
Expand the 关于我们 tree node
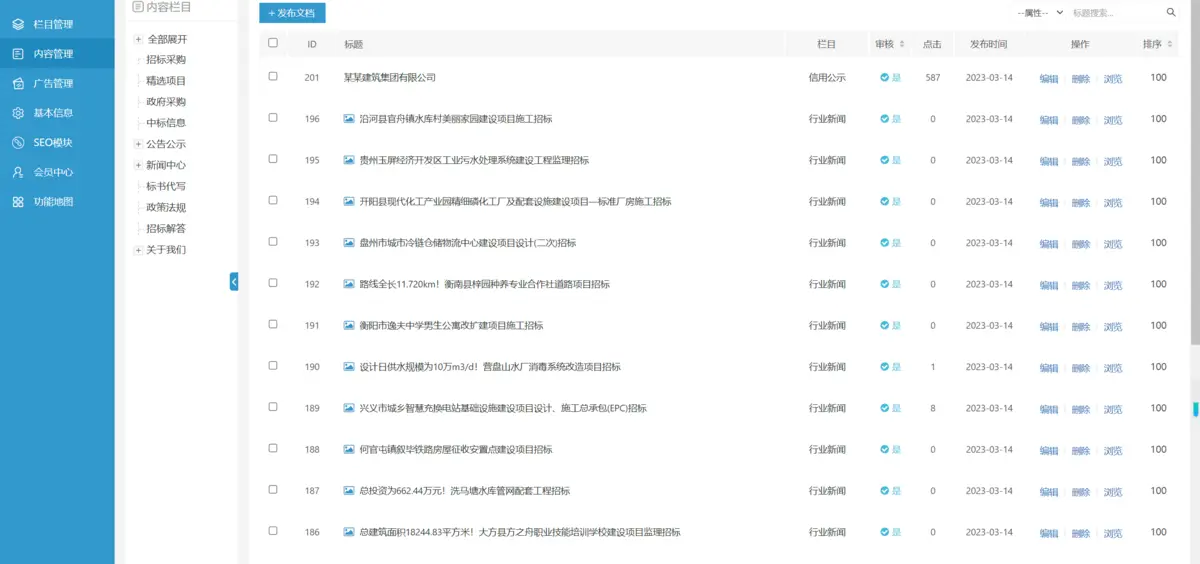138,250
